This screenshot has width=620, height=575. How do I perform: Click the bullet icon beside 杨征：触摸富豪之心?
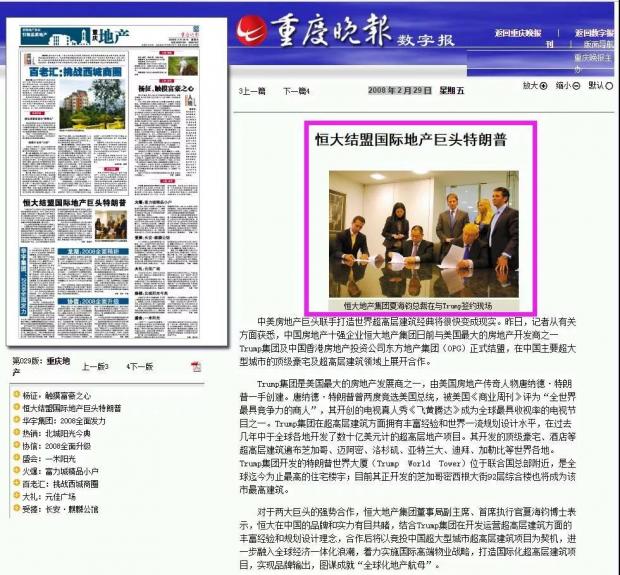pyautogui.click(x=16, y=394)
